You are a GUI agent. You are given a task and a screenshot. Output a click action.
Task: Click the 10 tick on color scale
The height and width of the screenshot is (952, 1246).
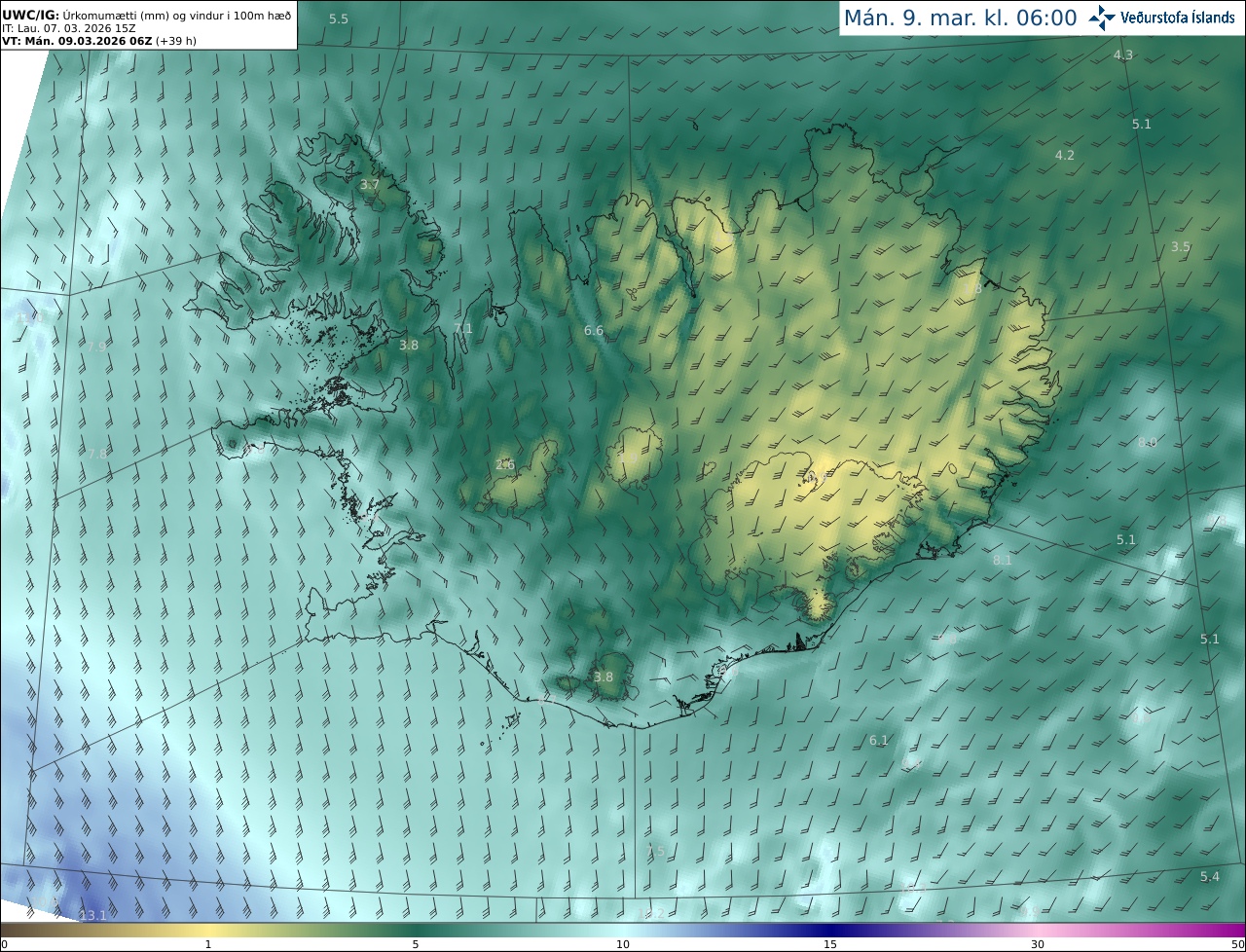[x=623, y=944]
